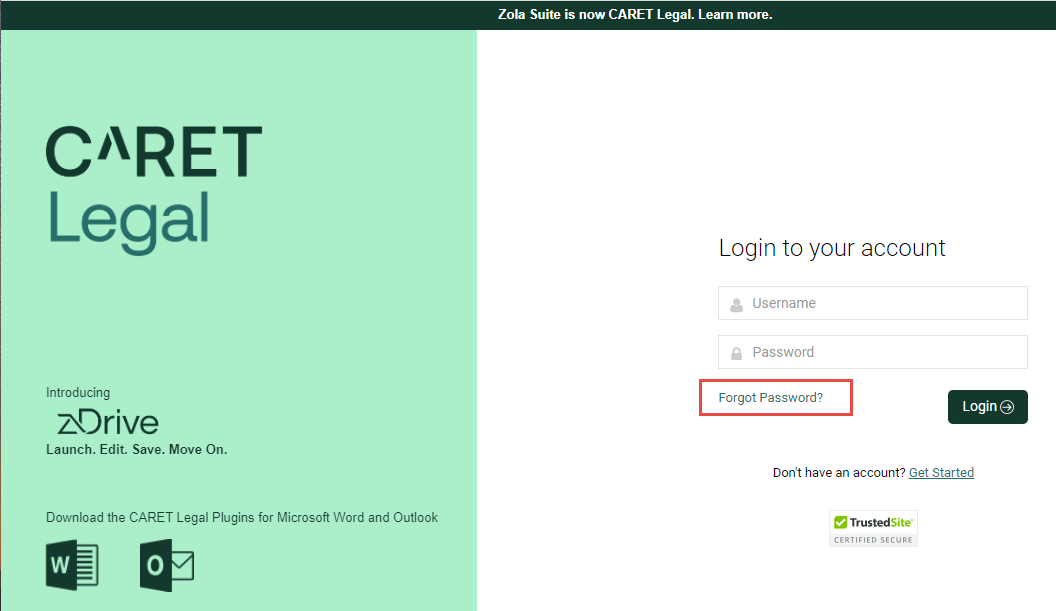
Task: Select the 'Introducing' label above zDrive
Action: [x=77, y=393]
